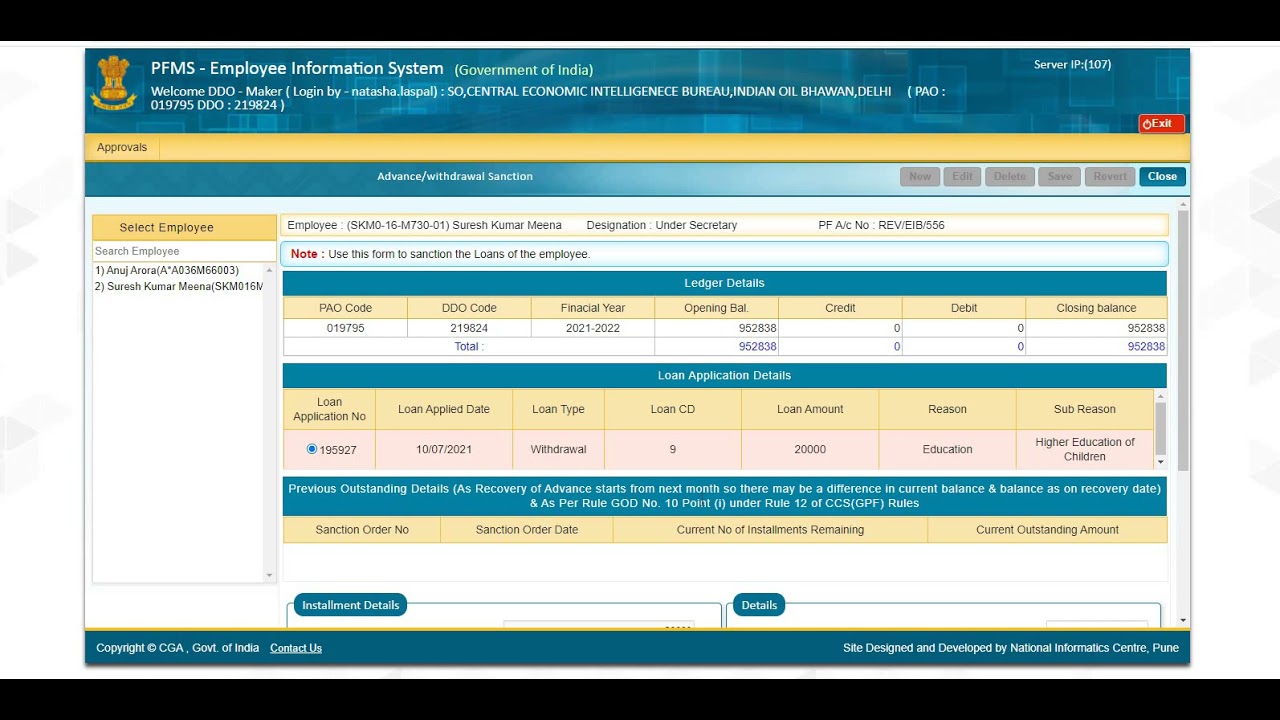
Task: Click the Save toolbar button
Action: coord(1060,176)
